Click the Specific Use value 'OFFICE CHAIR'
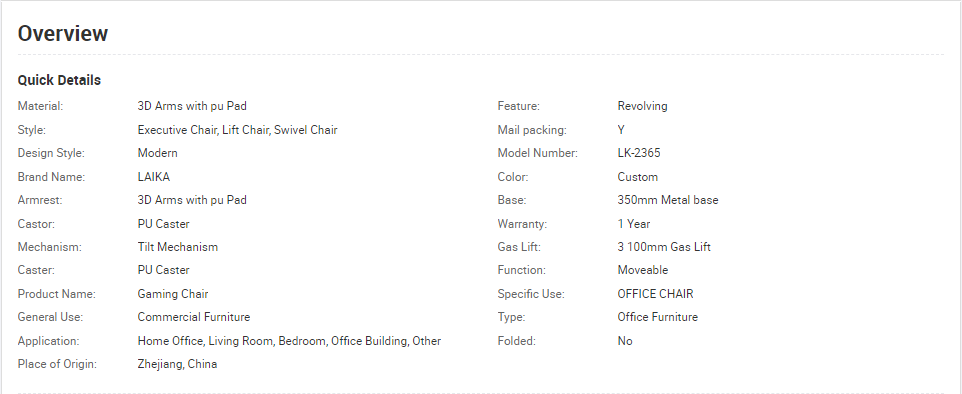Image resolution: width=962 pixels, height=394 pixels. click(x=655, y=294)
